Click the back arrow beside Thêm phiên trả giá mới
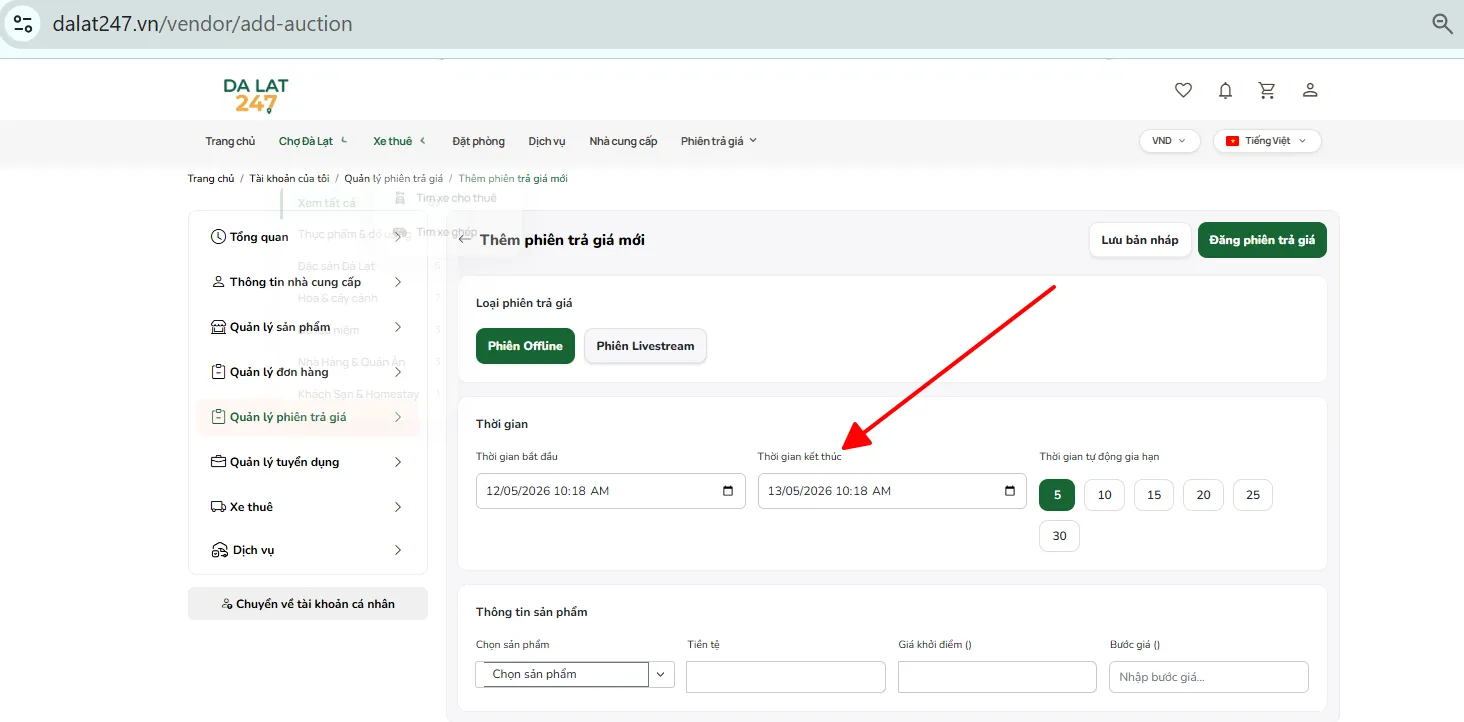 pyautogui.click(x=465, y=240)
